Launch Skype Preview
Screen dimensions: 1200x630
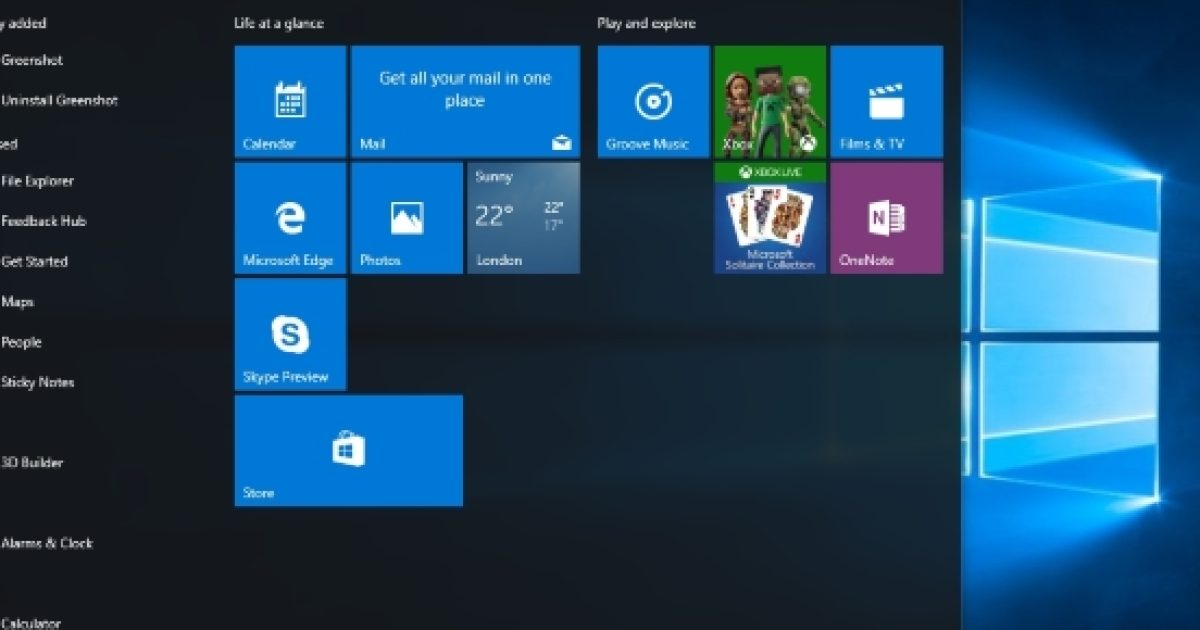pyautogui.click(x=290, y=334)
